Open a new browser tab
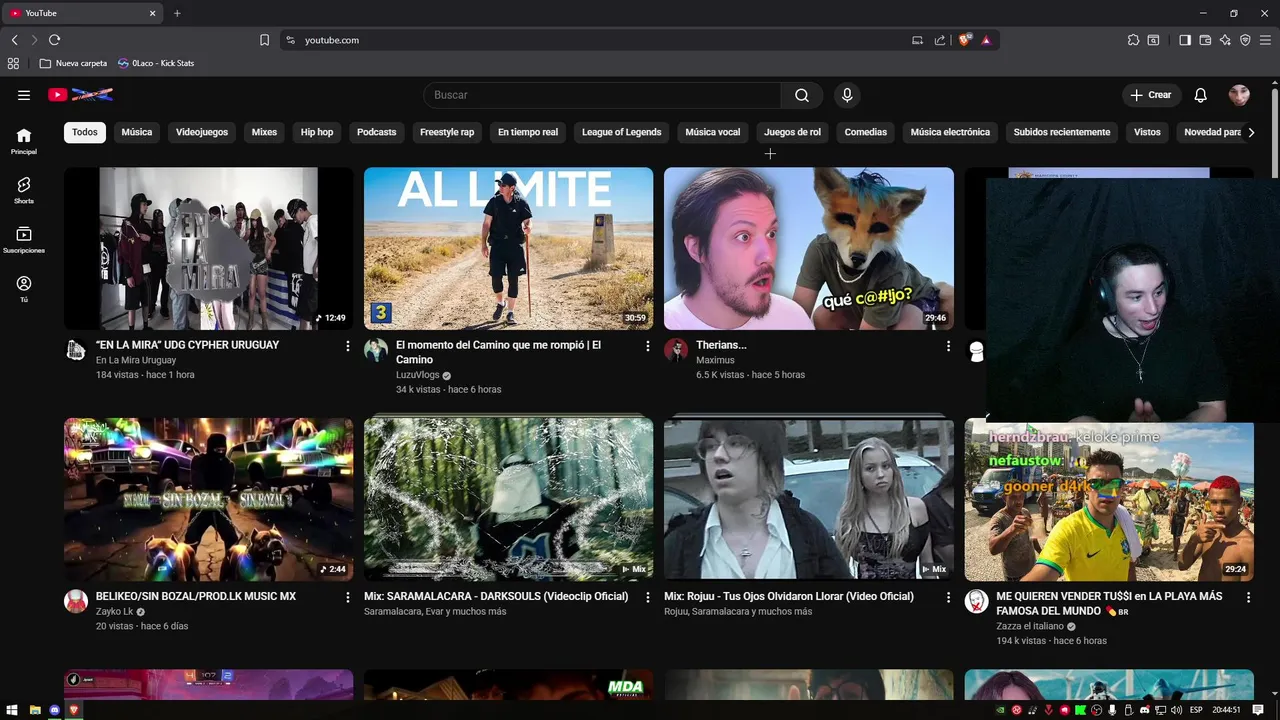The height and width of the screenshot is (720, 1280). pos(177,13)
